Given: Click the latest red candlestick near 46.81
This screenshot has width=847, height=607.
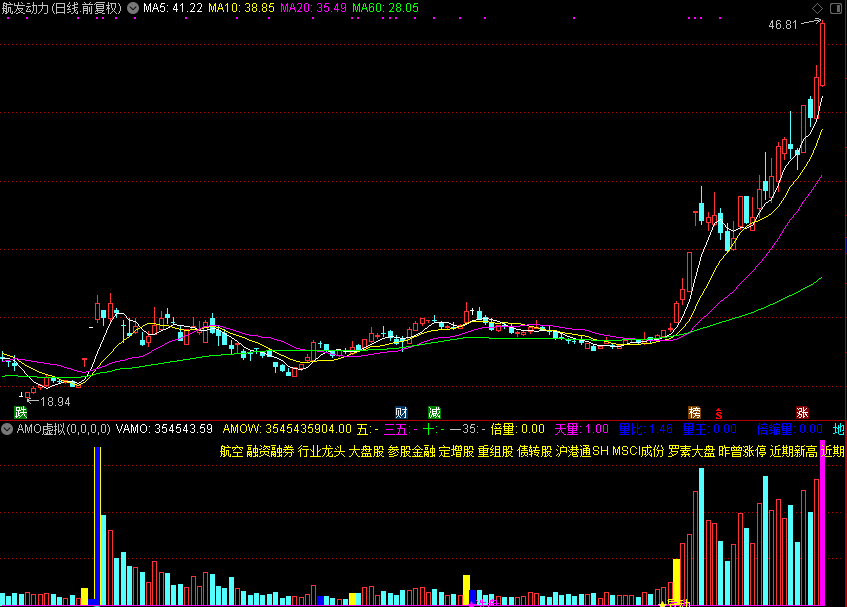Looking at the screenshot, I should tap(823, 54).
